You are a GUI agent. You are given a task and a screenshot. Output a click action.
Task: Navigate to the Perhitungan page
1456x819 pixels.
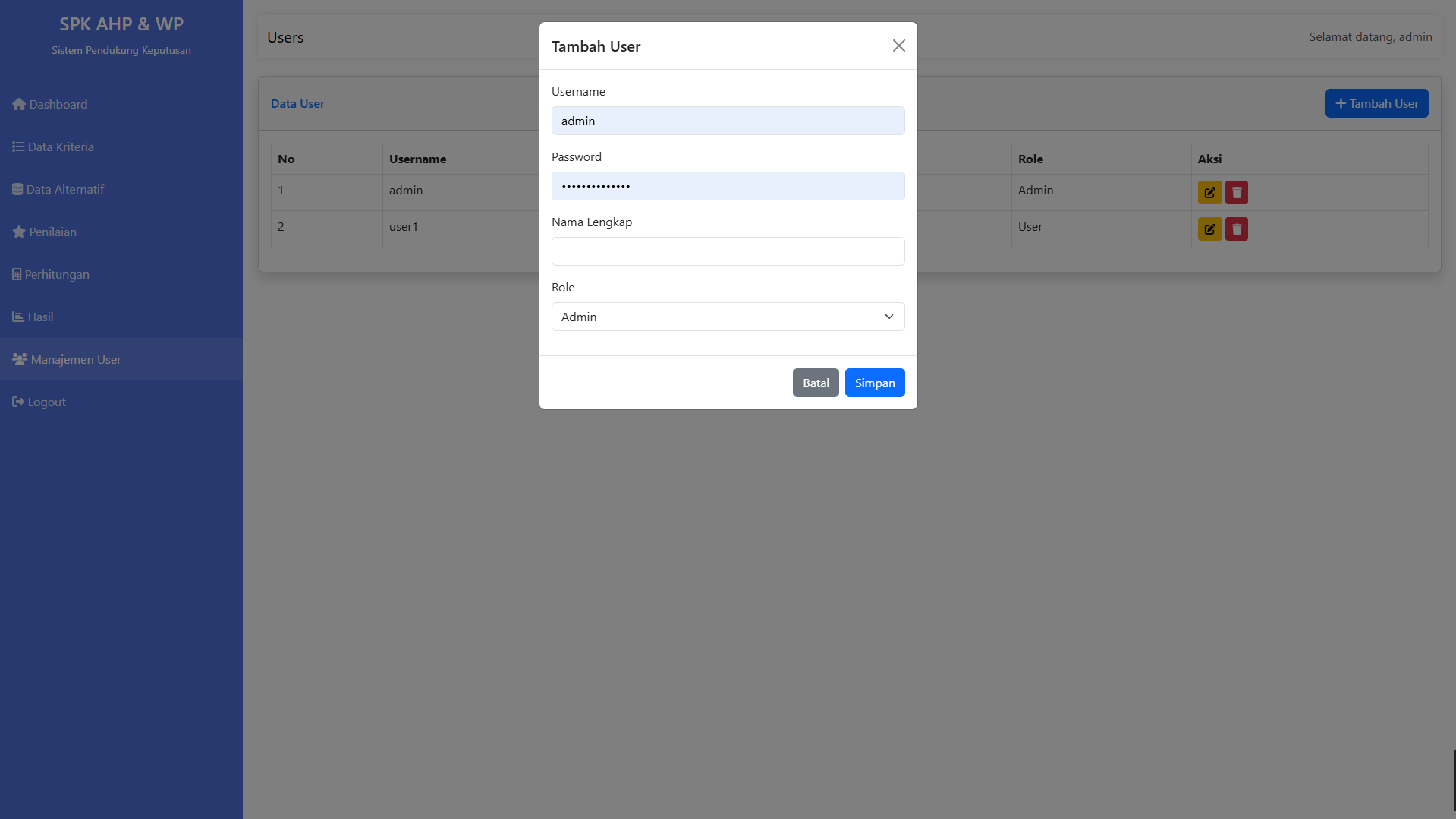tap(121, 274)
